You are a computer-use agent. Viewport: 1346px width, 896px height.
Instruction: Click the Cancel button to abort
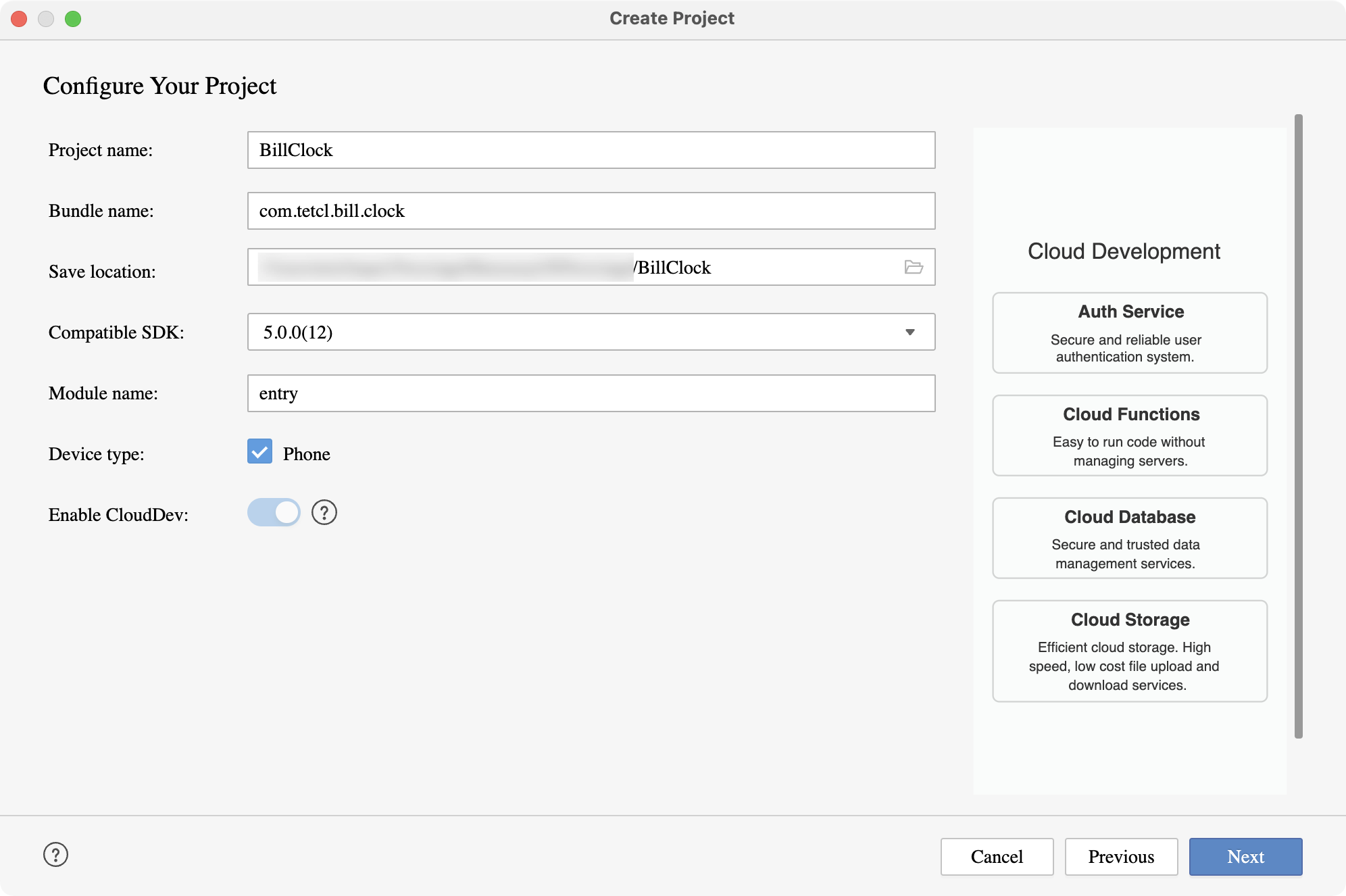click(997, 856)
